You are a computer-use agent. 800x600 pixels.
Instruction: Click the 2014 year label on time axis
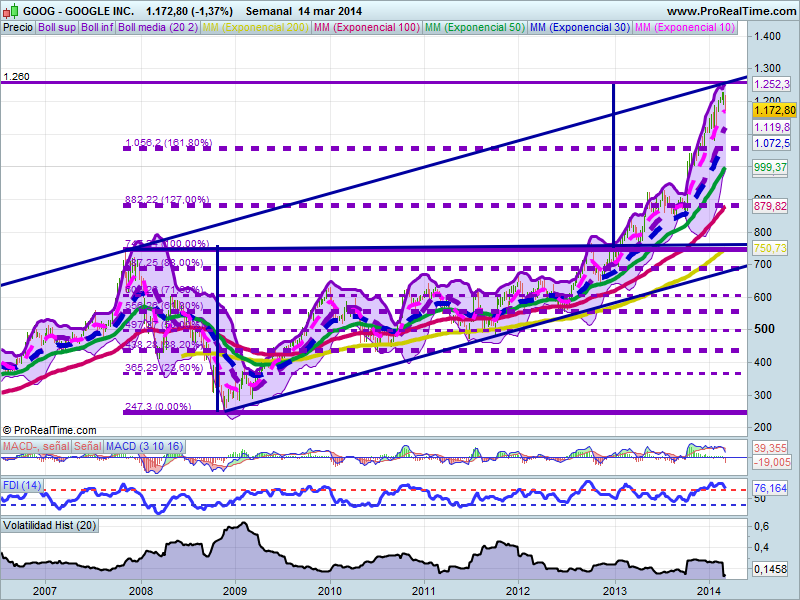[709, 591]
